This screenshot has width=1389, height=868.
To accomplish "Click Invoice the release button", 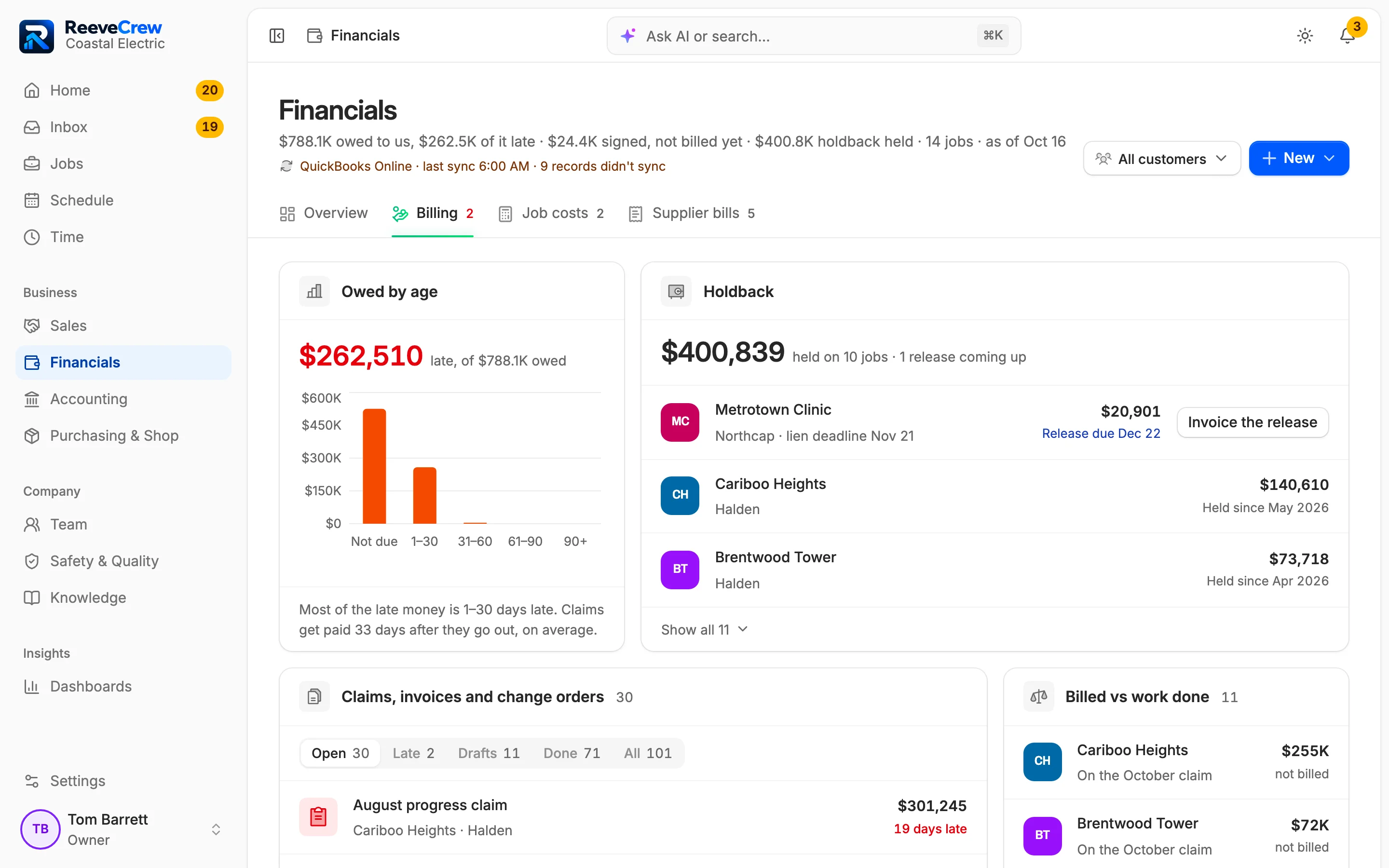I will [x=1253, y=422].
